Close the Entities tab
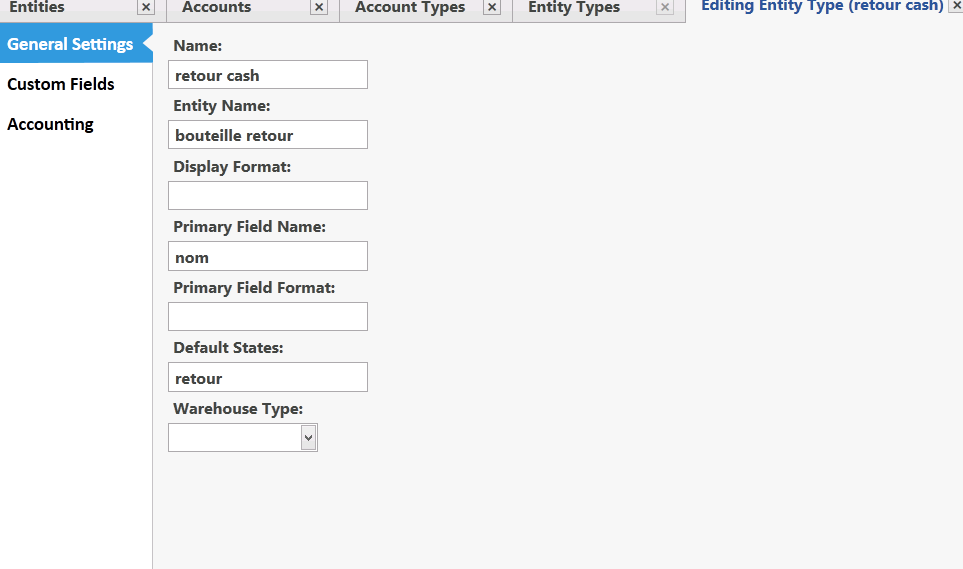Viewport: 963px width, 569px height. coord(146,7)
